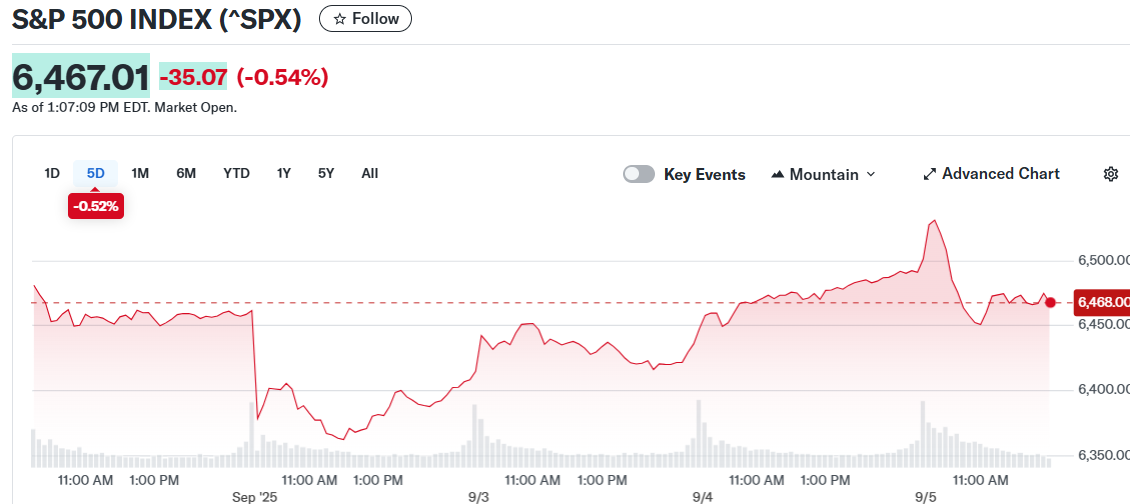Click the S&P 500 INDEX (^SPX) title
This screenshot has height=504, width=1130.
[x=156, y=19]
